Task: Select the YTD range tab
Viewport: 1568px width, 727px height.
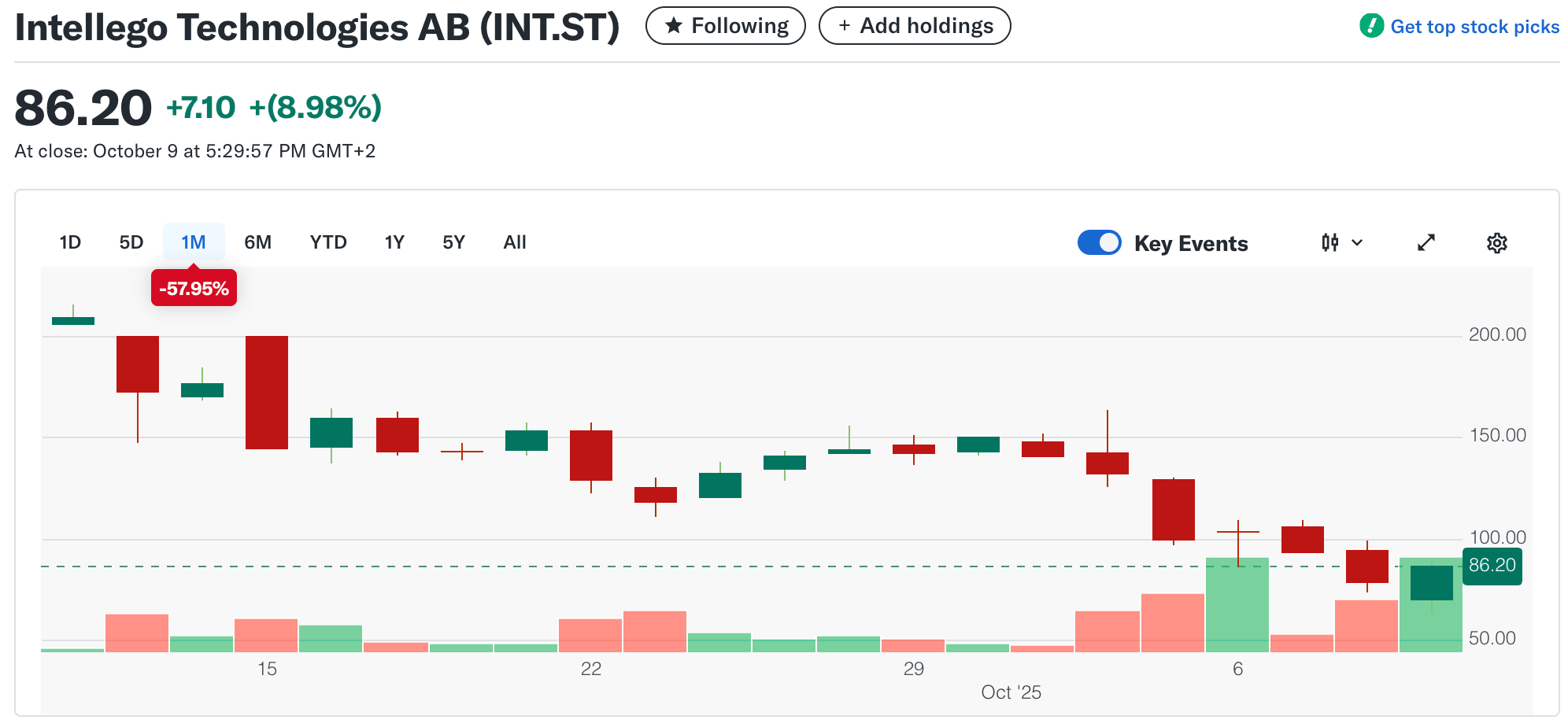Action: click(328, 242)
